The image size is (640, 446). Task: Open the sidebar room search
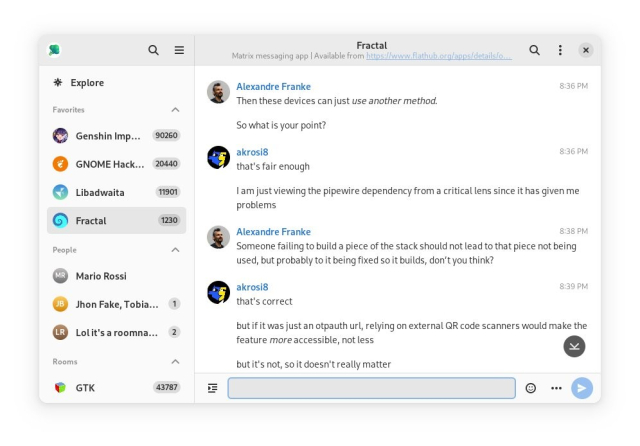pos(153,50)
